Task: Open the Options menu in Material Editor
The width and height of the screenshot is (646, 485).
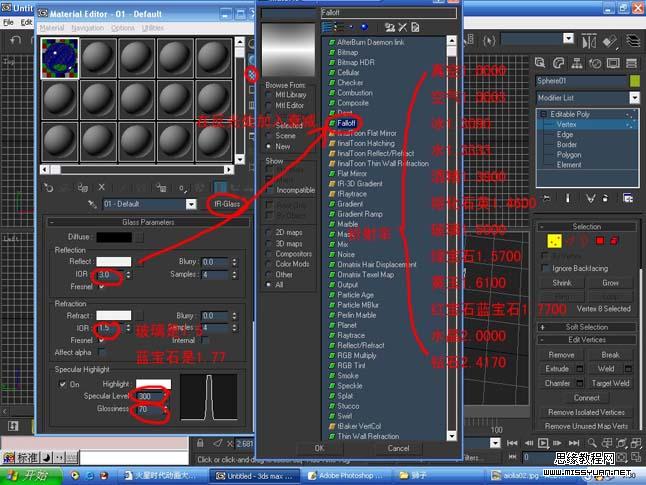Action: pos(123,28)
